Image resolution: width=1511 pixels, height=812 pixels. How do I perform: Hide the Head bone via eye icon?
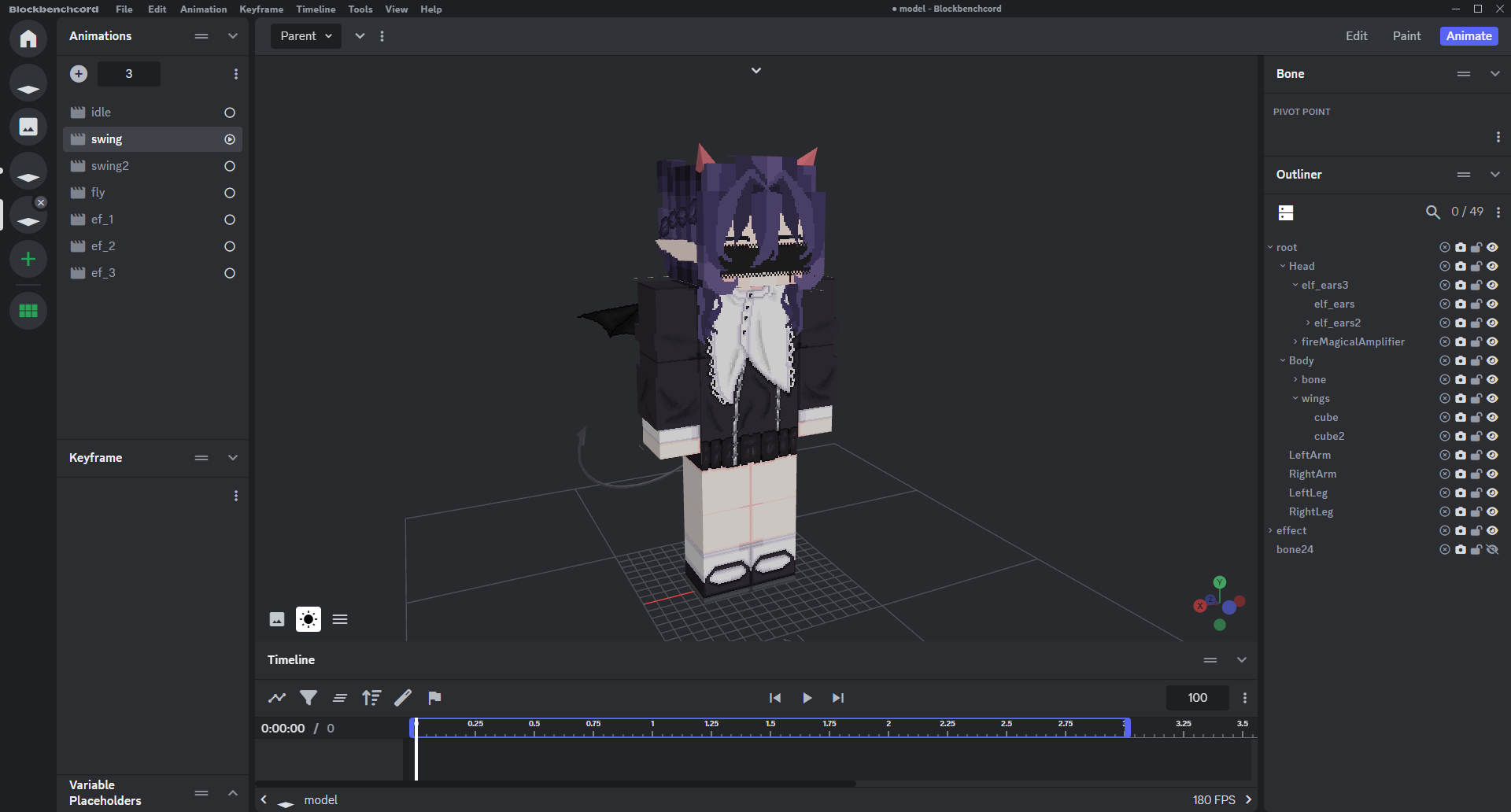pos(1492,267)
